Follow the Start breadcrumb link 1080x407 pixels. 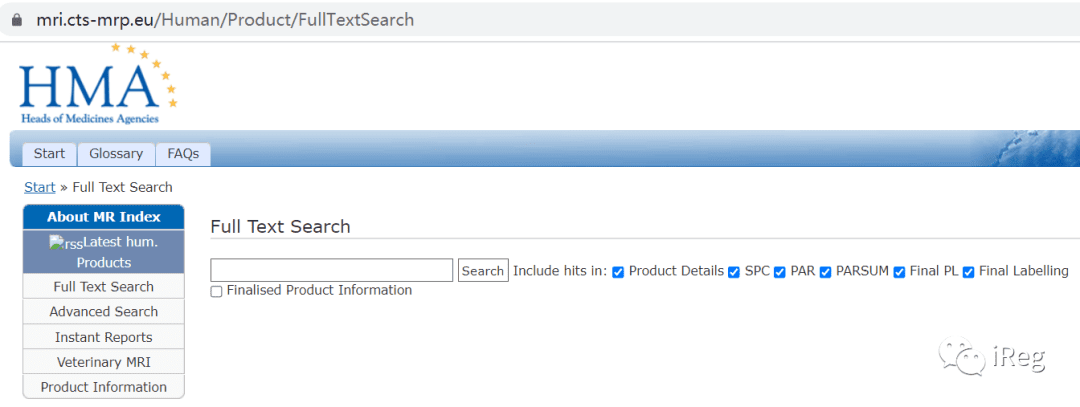[x=40, y=187]
